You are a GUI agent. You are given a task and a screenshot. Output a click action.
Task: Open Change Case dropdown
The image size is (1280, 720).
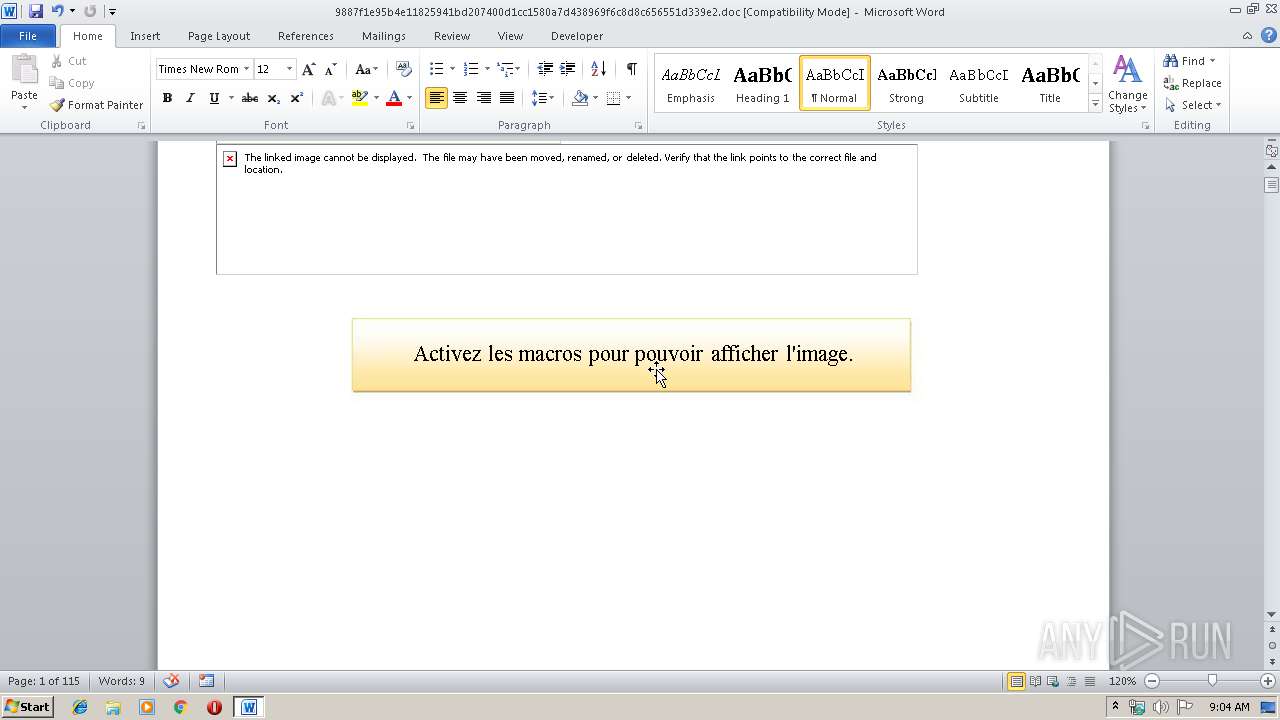[x=366, y=69]
